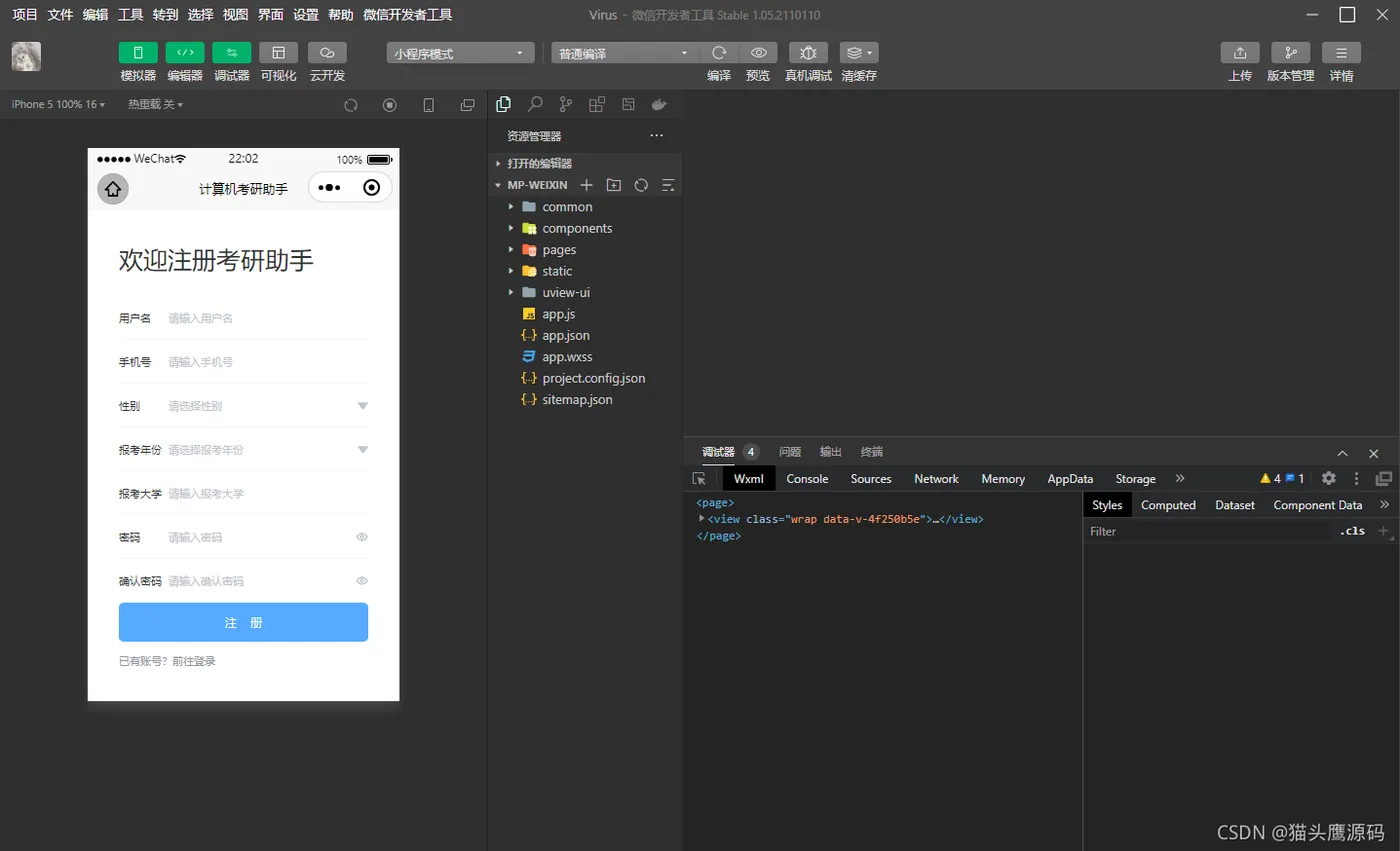This screenshot has width=1400, height=851.
Task: Click the 已有账号？前往登录 link
Action: tap(167, 661)
